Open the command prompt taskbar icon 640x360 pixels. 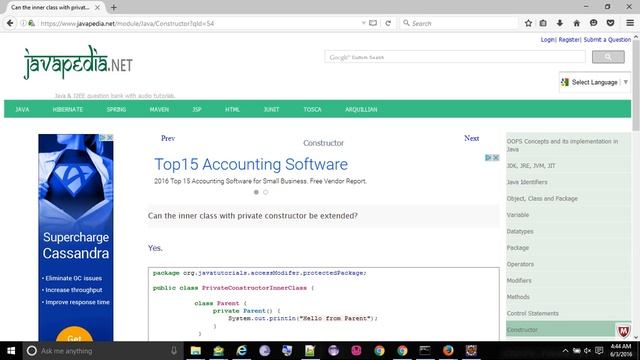[x=425, y=351]
